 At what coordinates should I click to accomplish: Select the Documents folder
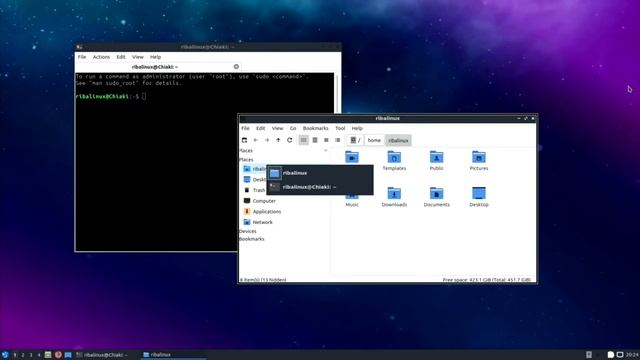tap(436, 197)
